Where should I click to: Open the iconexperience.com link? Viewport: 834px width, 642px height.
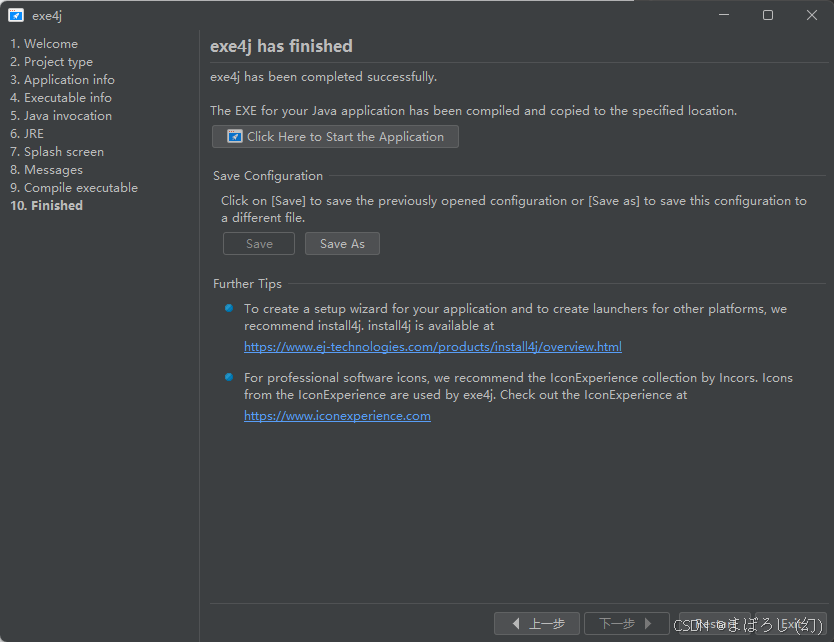point(337,416)
